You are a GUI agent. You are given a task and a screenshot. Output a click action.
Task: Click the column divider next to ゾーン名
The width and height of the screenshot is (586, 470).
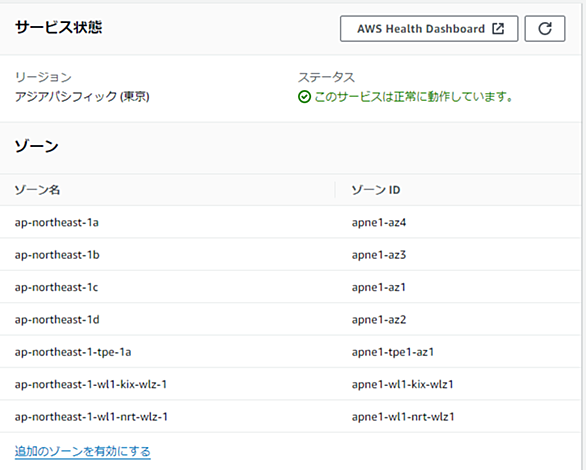point(335,190)
